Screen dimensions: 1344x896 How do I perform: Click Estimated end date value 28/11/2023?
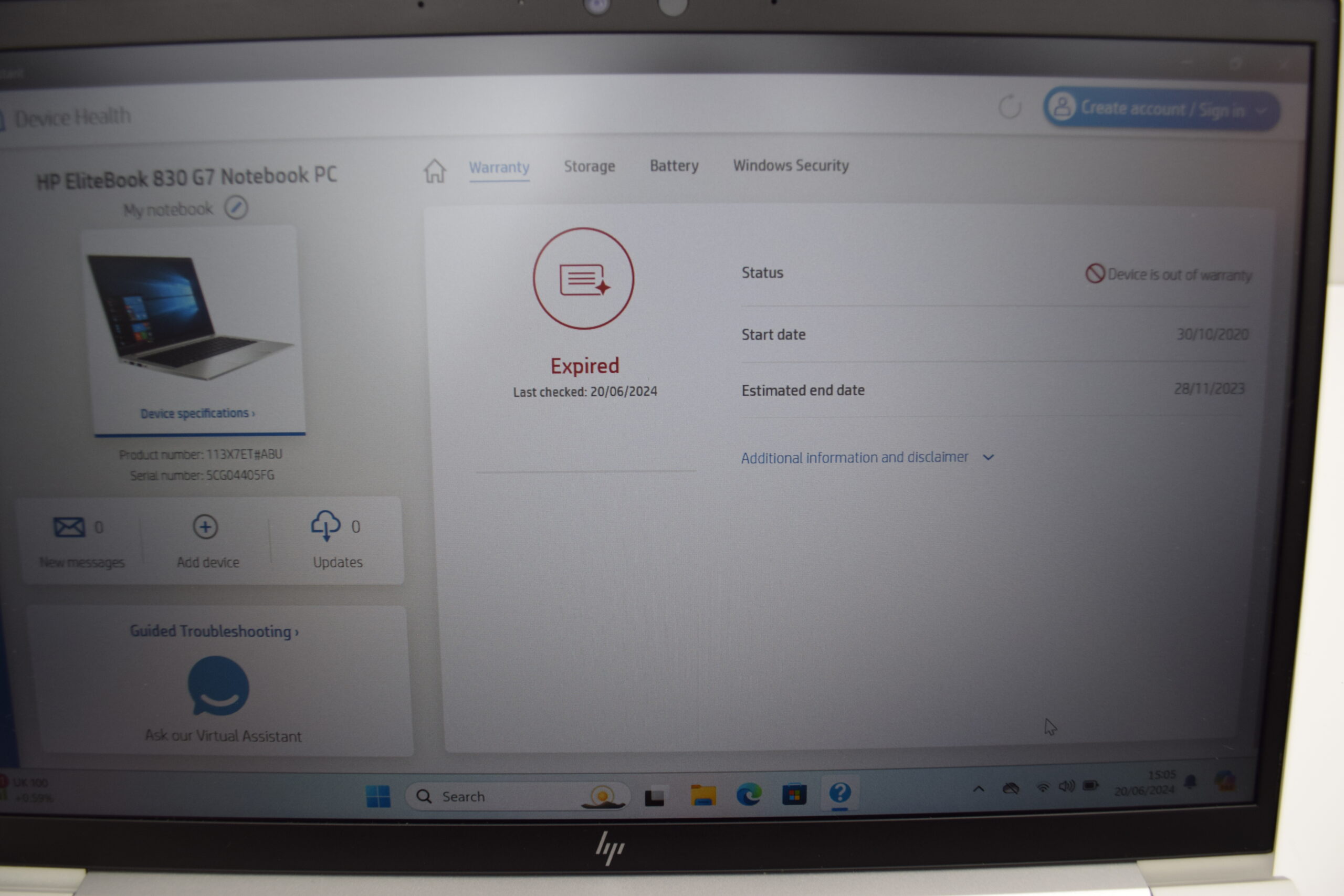click(x=1209, y=388)
